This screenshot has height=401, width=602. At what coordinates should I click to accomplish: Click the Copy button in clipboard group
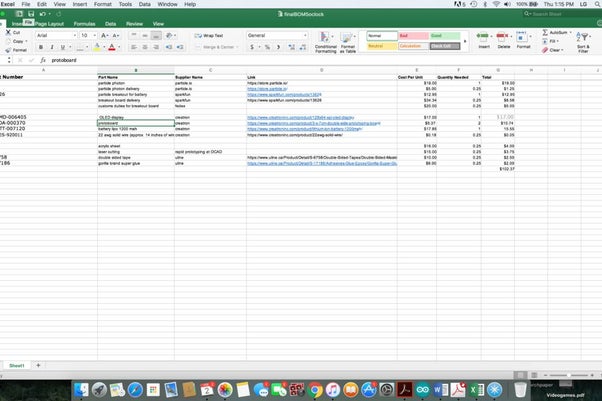pos(16,41)
